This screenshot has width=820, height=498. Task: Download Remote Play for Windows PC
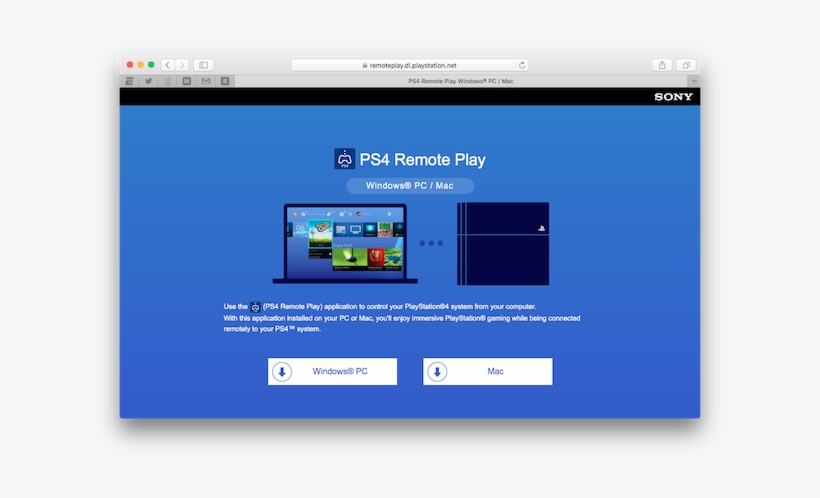[332, 371]
